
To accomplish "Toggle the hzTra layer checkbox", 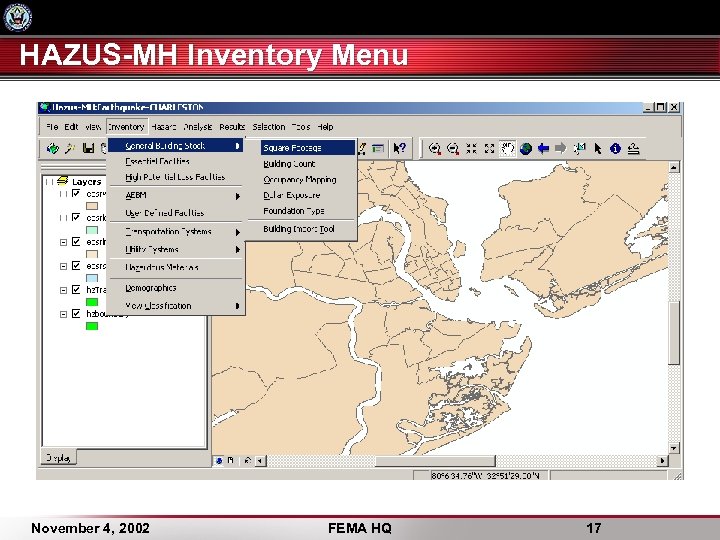I will [x=76, y=290].
